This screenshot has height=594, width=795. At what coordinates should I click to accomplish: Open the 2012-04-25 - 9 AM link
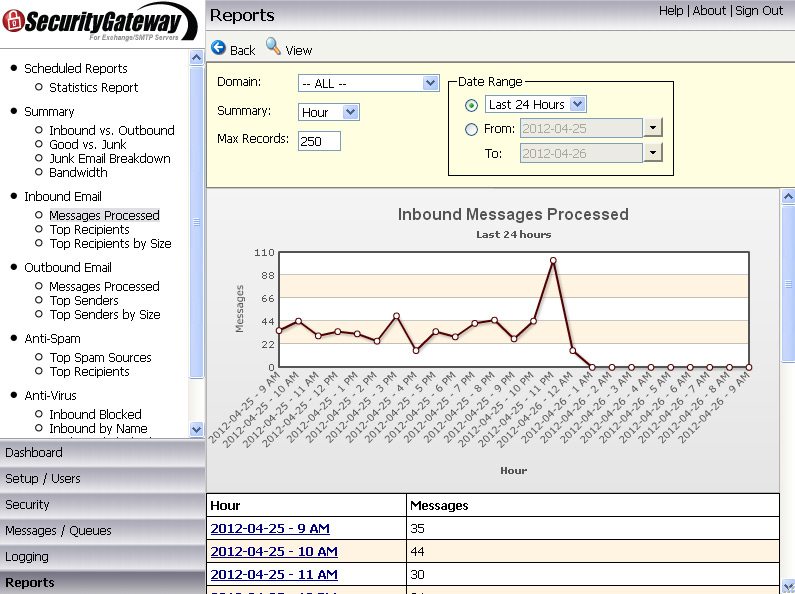tap(270, 529)
